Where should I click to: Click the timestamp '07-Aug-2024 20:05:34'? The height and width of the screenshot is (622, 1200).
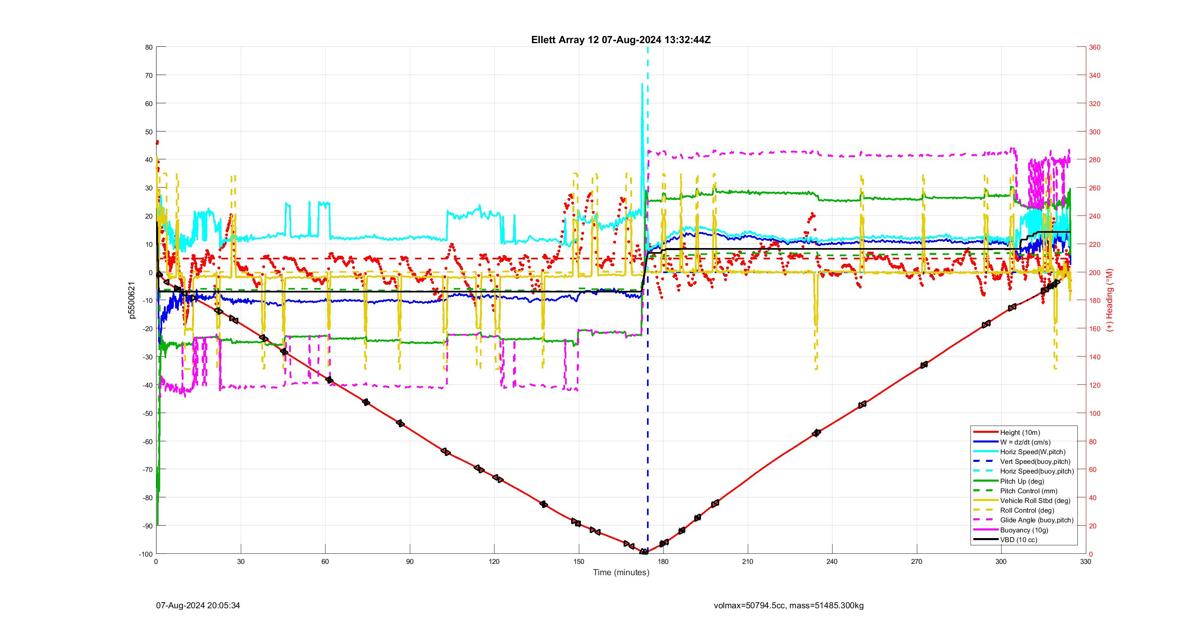tap(198, 606)
